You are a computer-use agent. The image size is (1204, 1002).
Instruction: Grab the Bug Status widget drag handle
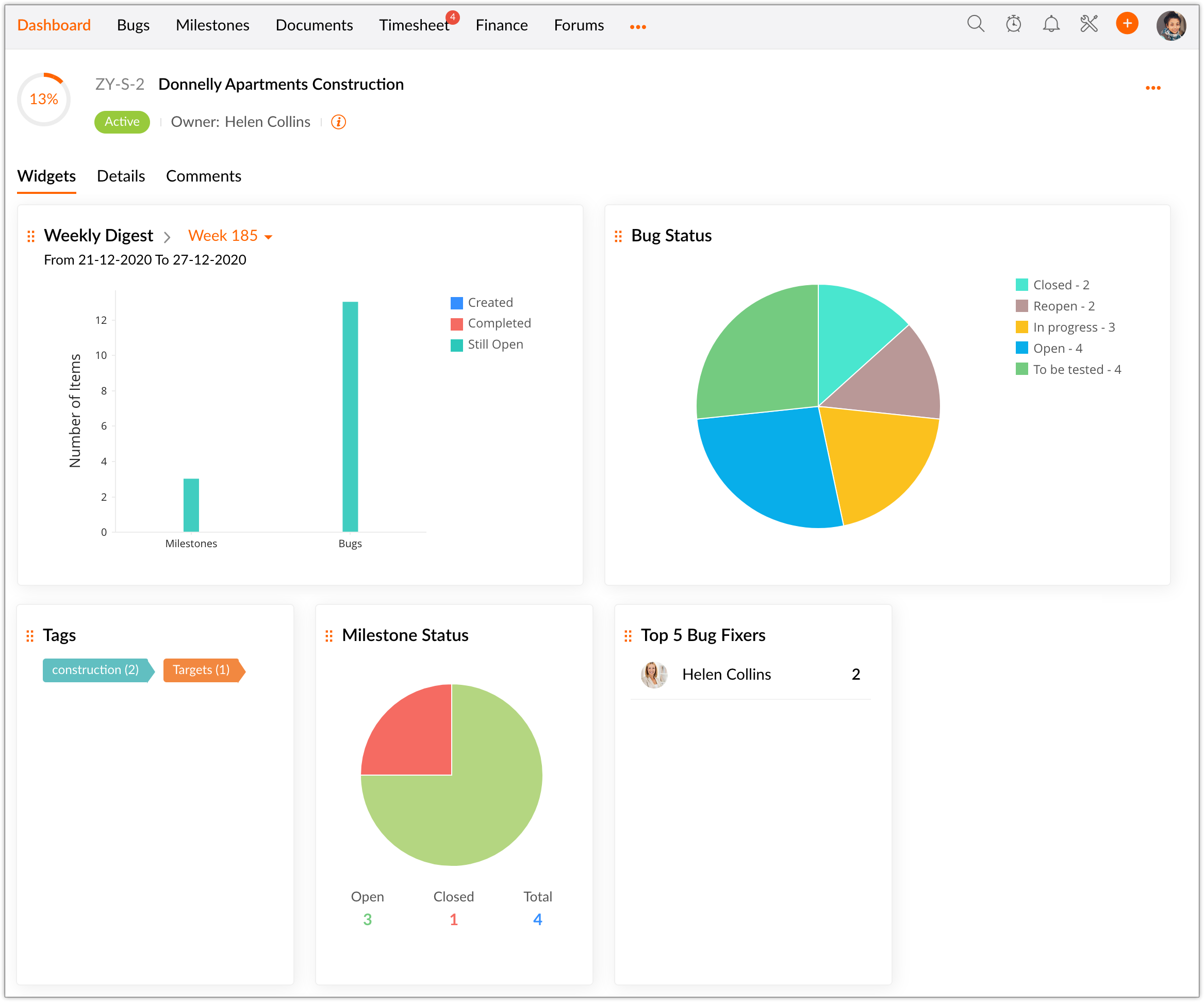pos(618,236)
